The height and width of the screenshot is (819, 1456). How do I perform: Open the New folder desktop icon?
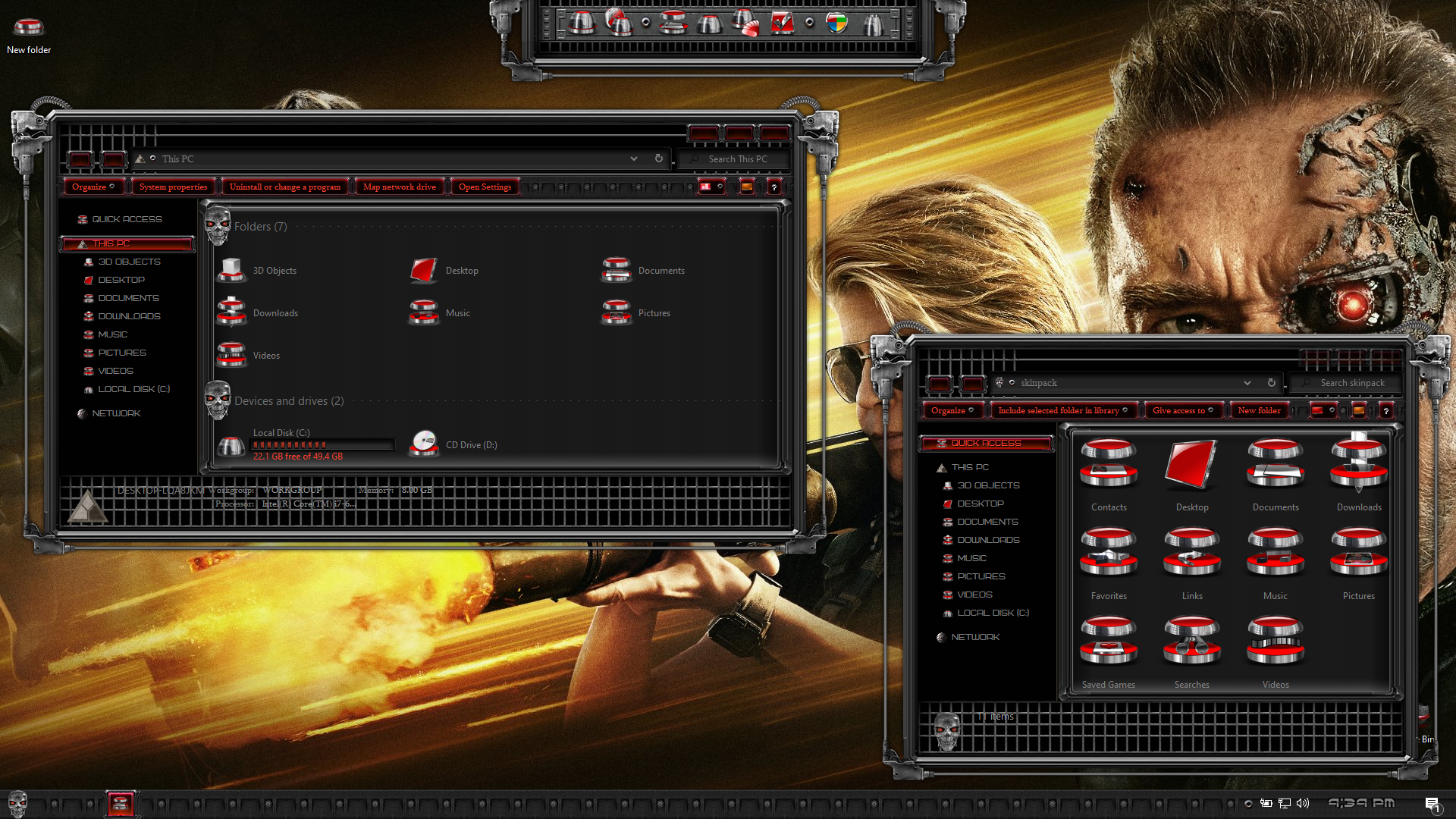pyautogui.click(x=29, y=36)
